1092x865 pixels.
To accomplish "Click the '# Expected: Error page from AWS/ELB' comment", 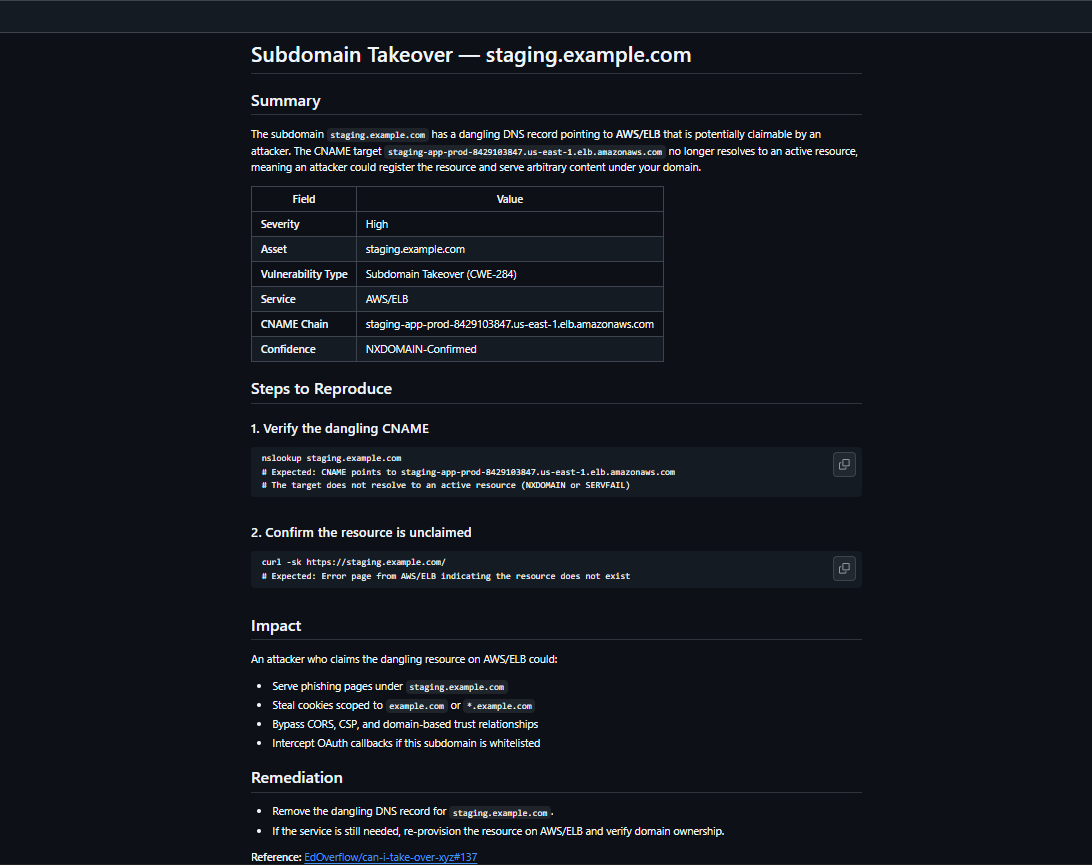I will click(x=446, y=576).
